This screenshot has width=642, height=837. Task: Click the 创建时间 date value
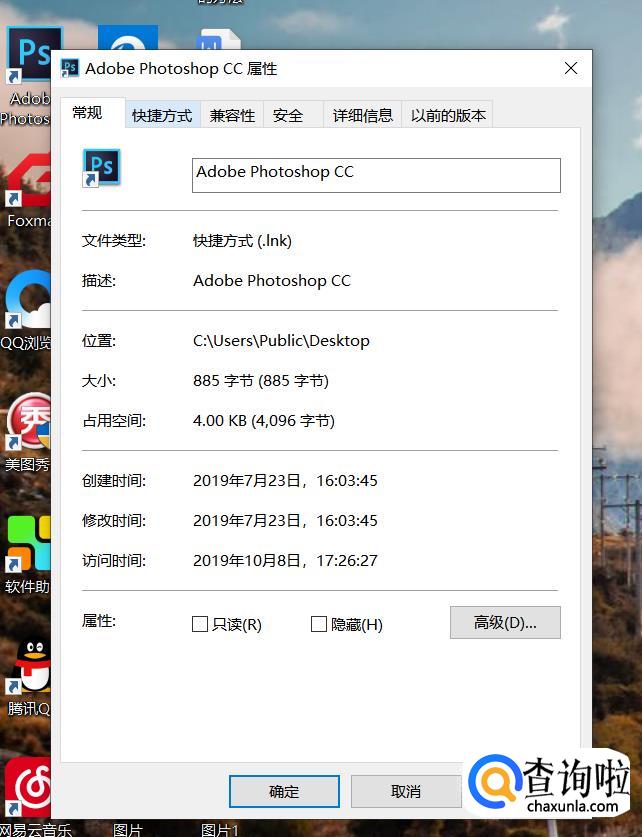285,480
